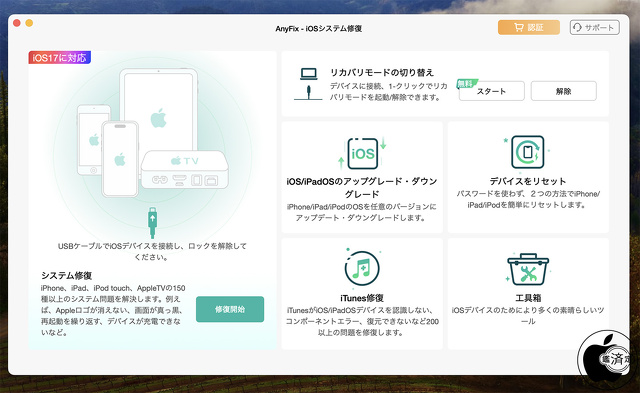Click the red close window button

(17, 23)
